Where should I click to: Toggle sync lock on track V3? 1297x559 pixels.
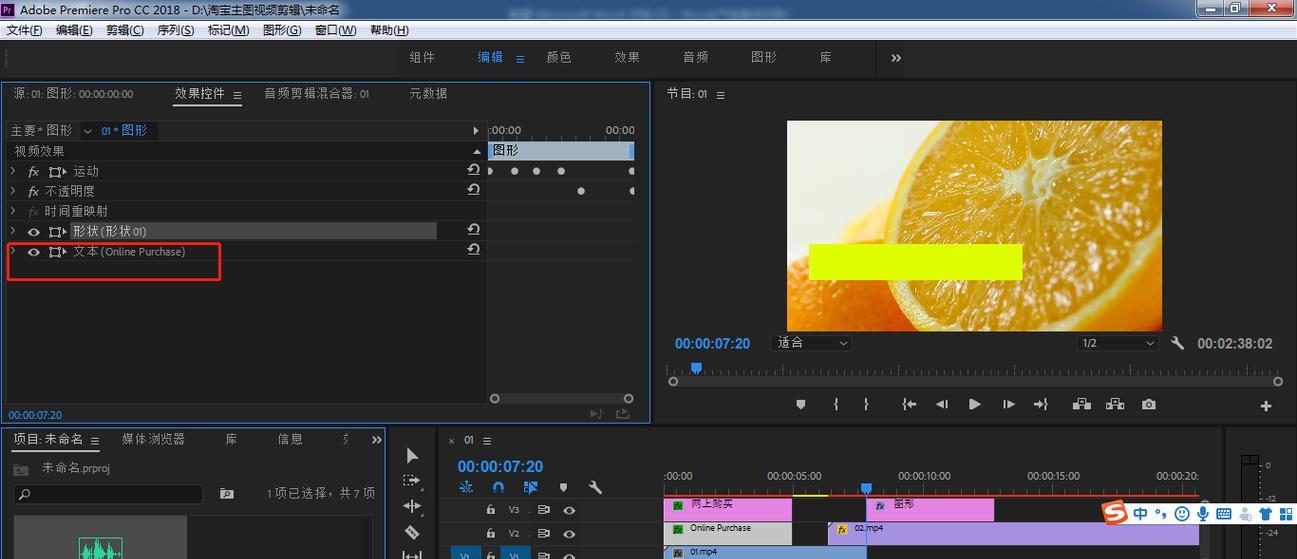pos(543,510)
